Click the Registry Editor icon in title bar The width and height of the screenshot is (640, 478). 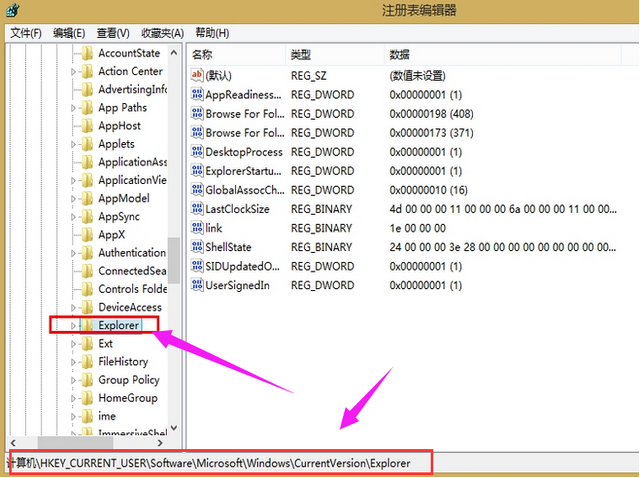point(10,10)
